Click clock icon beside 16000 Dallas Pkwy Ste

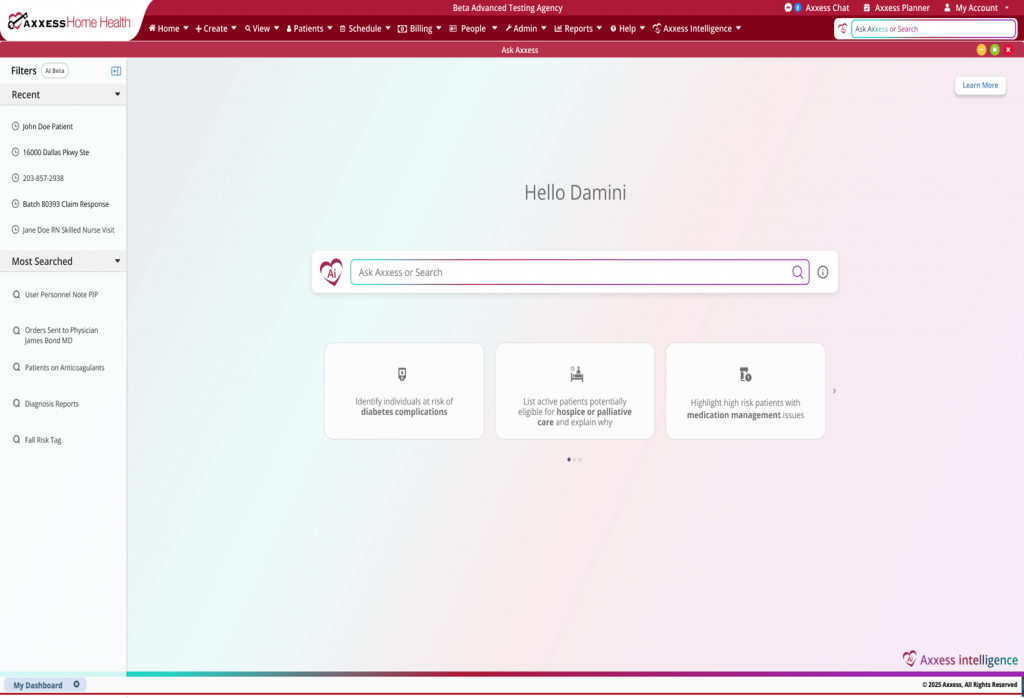pos(16,152)
